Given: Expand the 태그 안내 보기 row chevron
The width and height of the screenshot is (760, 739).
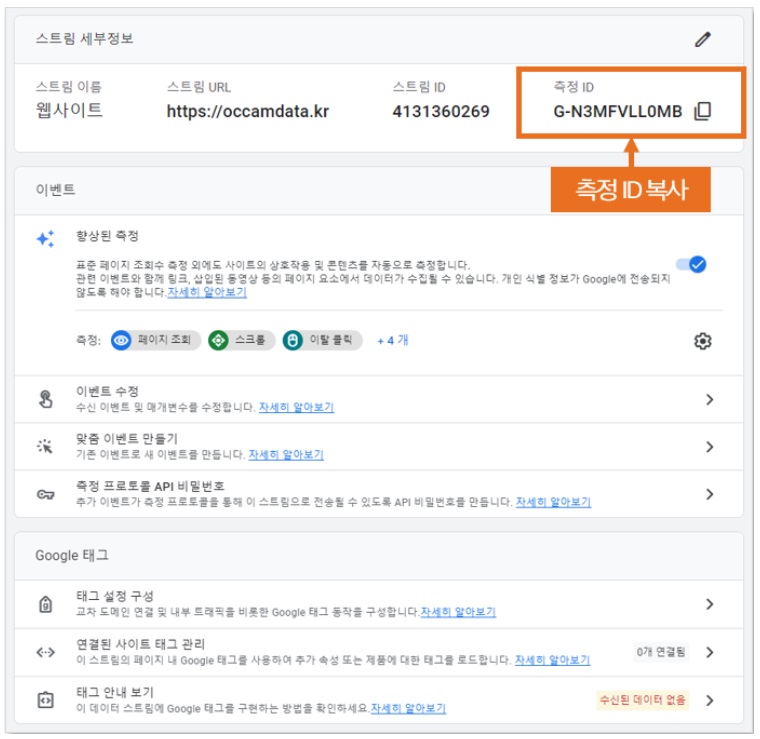Looking at the screenshot, I should (710, 700).
